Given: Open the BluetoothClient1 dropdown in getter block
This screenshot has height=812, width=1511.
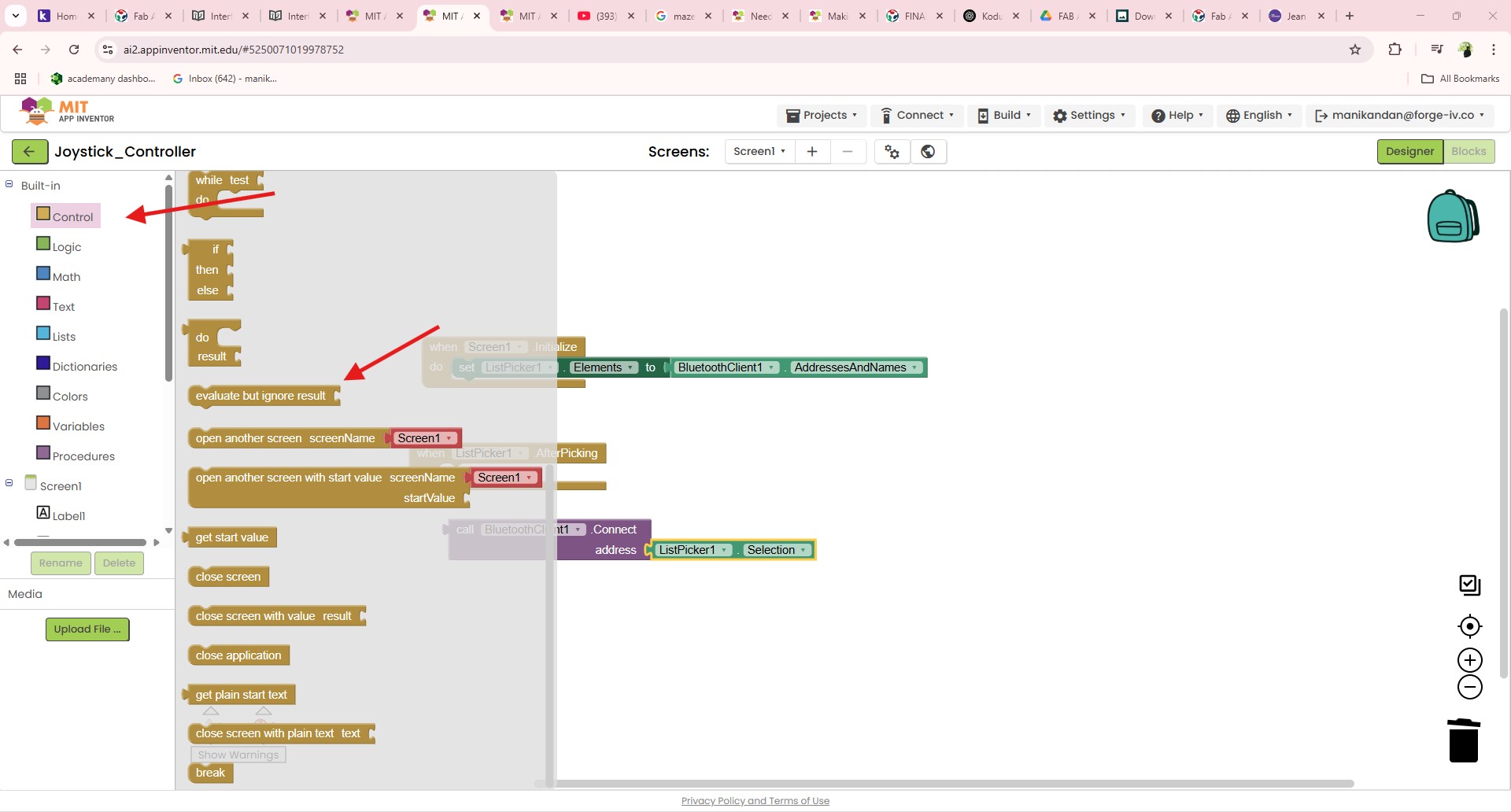Looking at the screenshot, I should [727, 367].
